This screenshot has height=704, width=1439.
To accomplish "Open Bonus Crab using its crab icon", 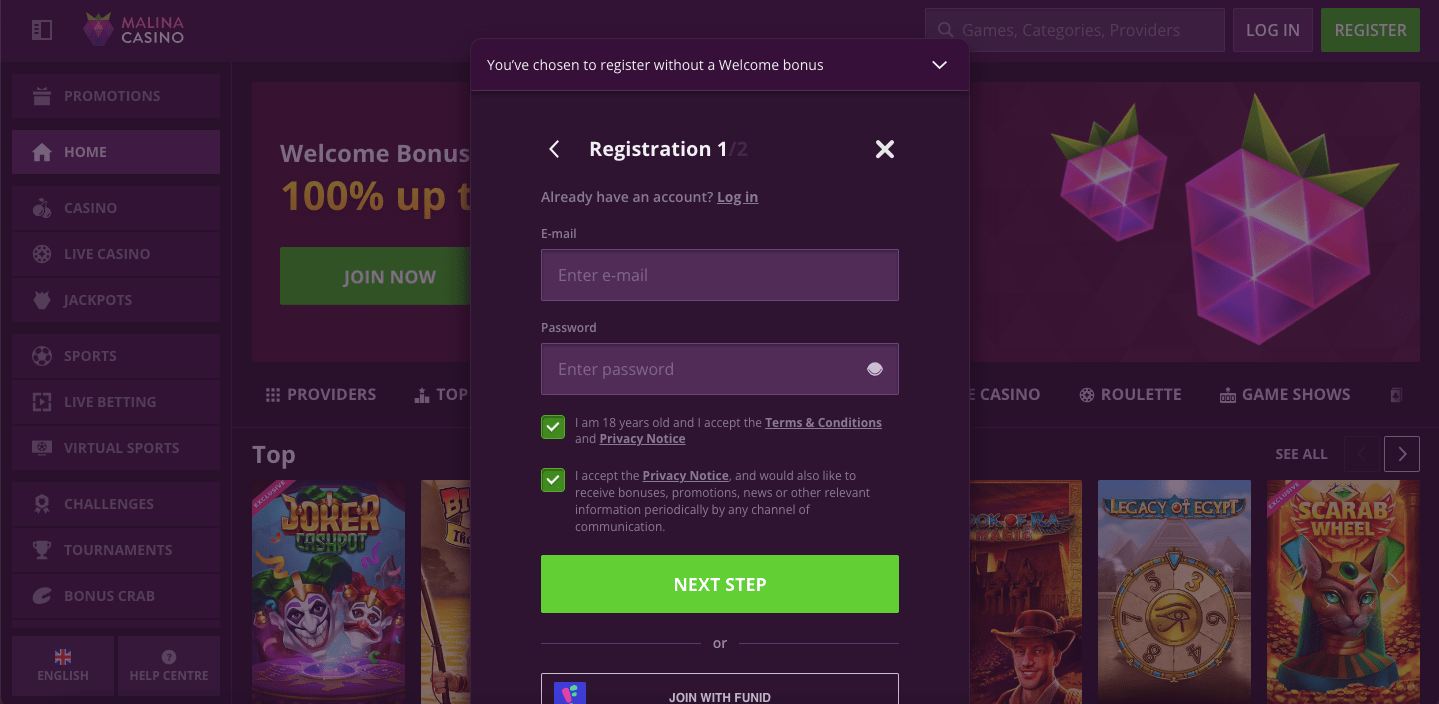I will click(42, 595).
